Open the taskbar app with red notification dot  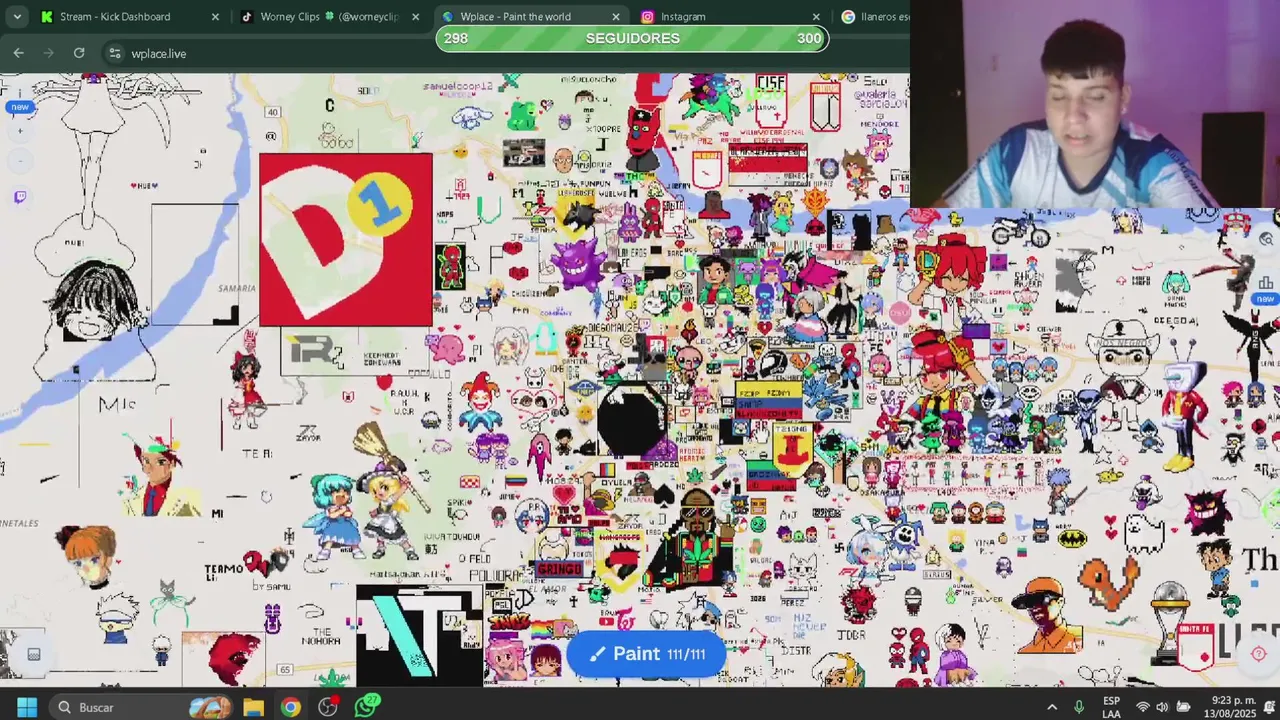328,707
